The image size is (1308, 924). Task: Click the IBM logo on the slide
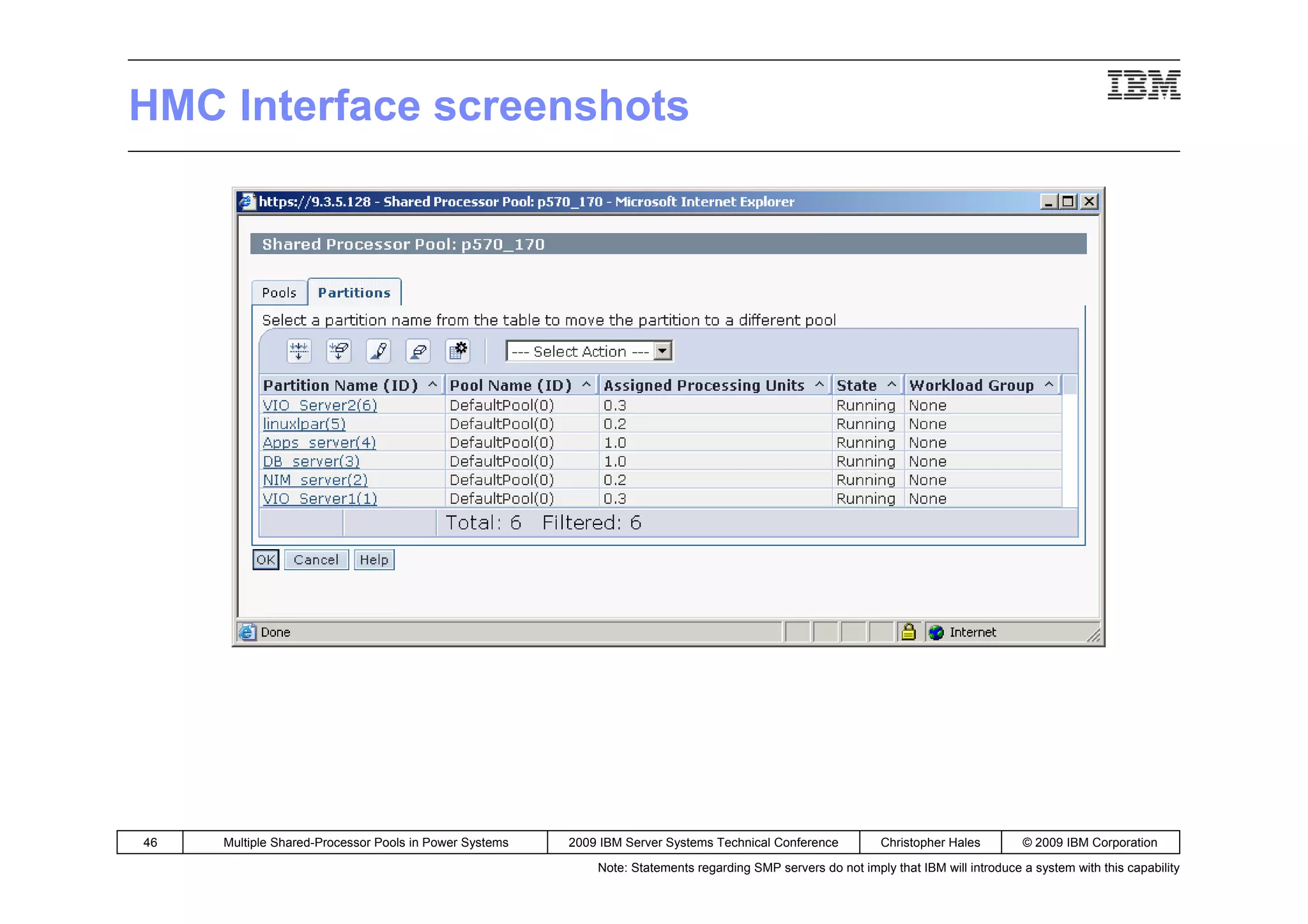point(1144,85)
